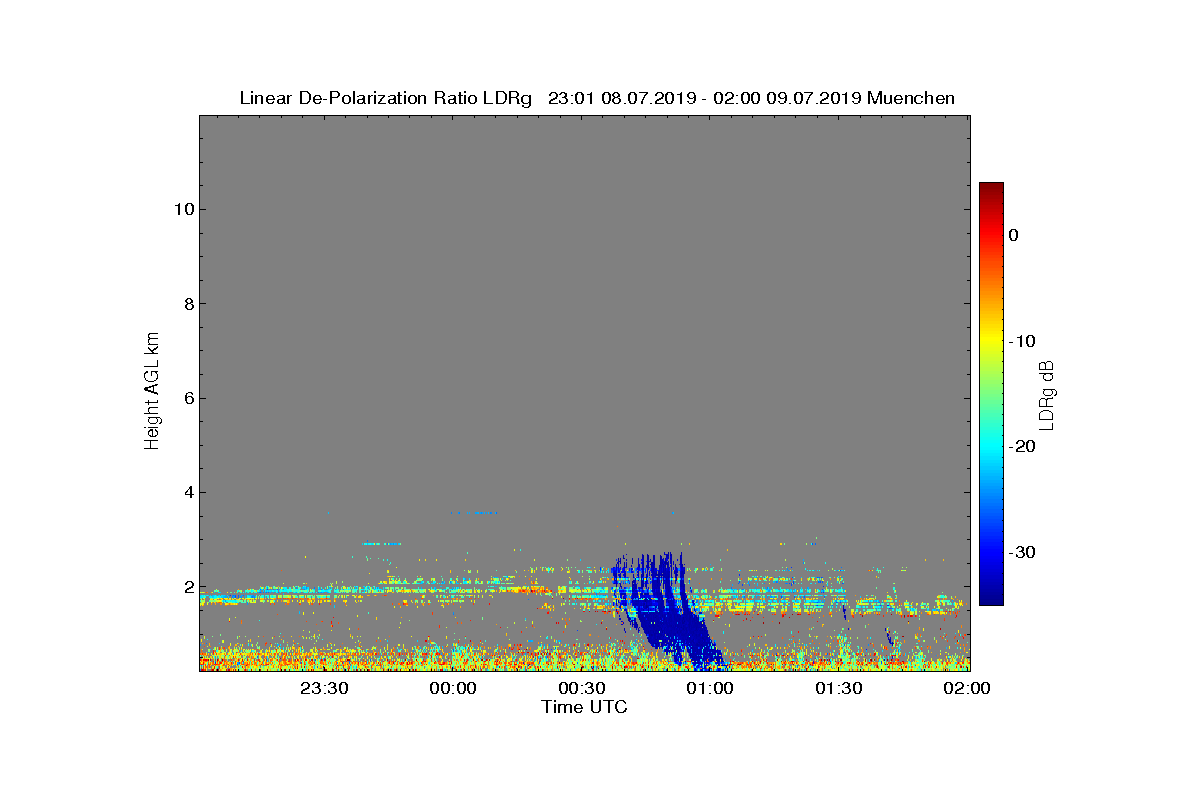
Task: Click the height tick label 8
Action: [x=187, y=304]
